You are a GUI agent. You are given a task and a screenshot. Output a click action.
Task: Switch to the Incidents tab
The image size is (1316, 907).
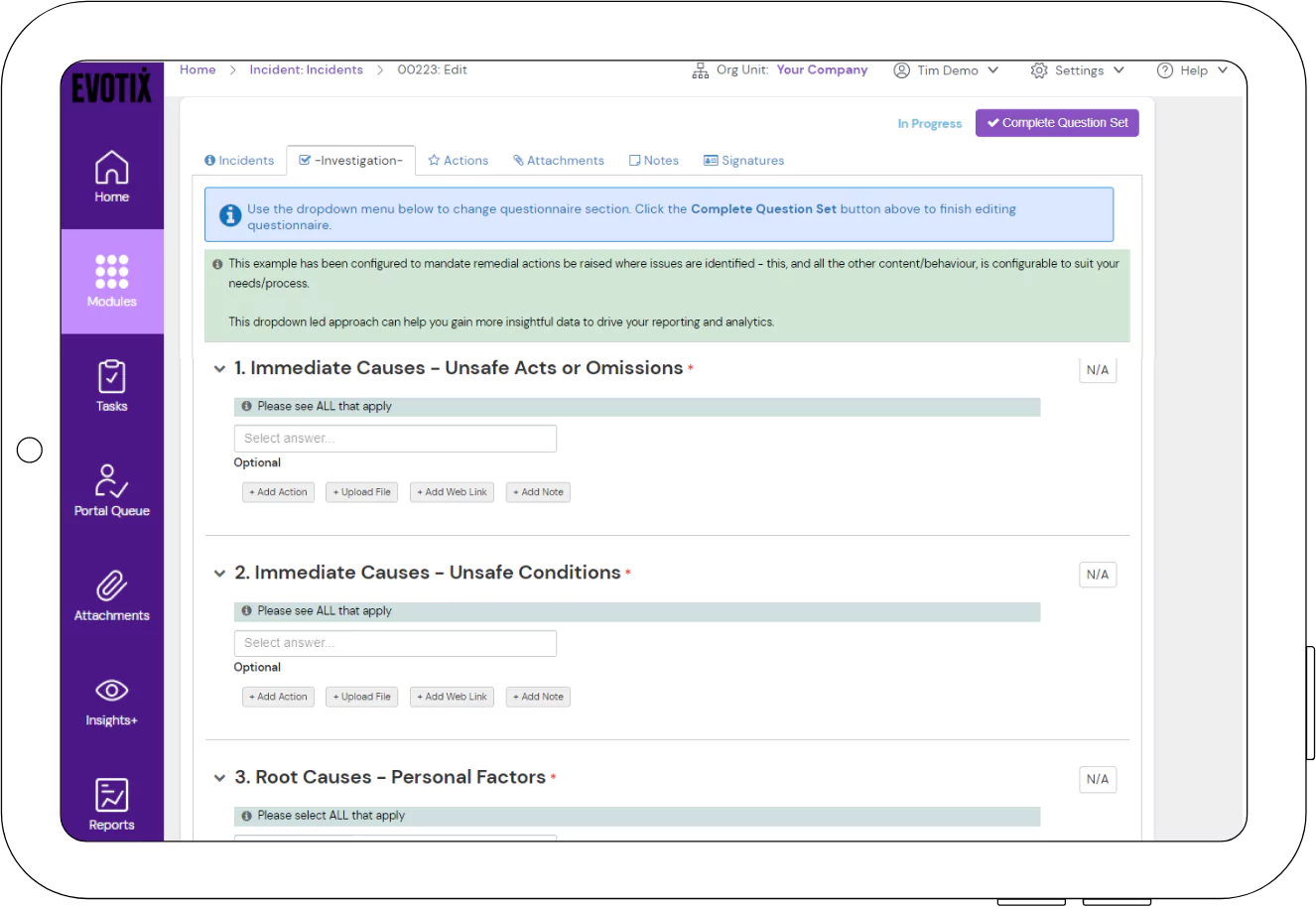tap(239, 161)
